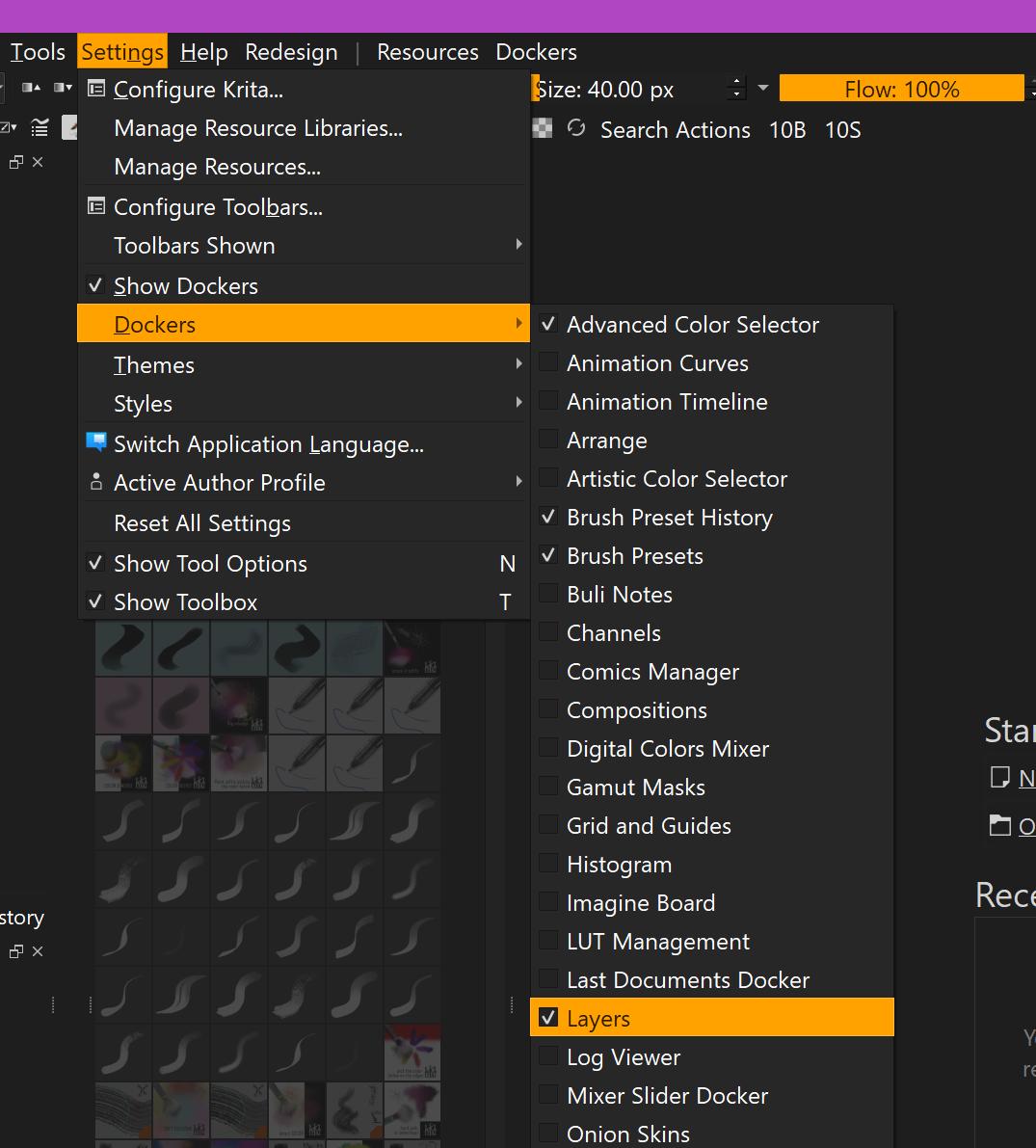Uncheck Advanced Color Selector docker
Viewport: 1036px width, 1148px height.
(711, 324)
